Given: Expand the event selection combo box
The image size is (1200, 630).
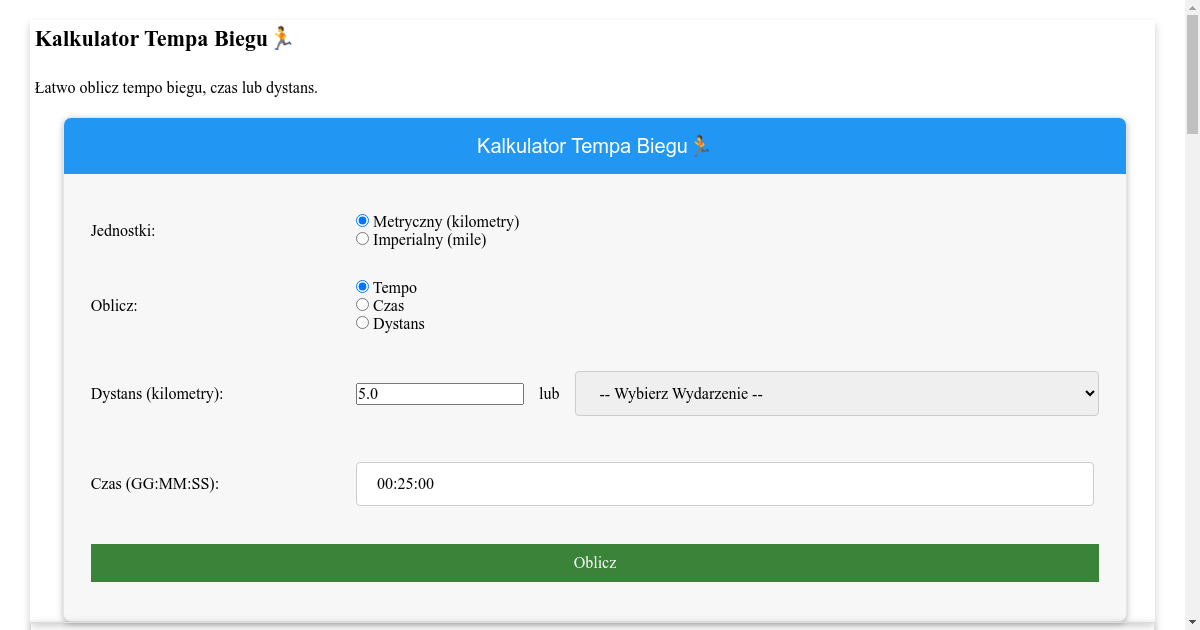Looking at the screenshot, I should (x=836, y=393).
